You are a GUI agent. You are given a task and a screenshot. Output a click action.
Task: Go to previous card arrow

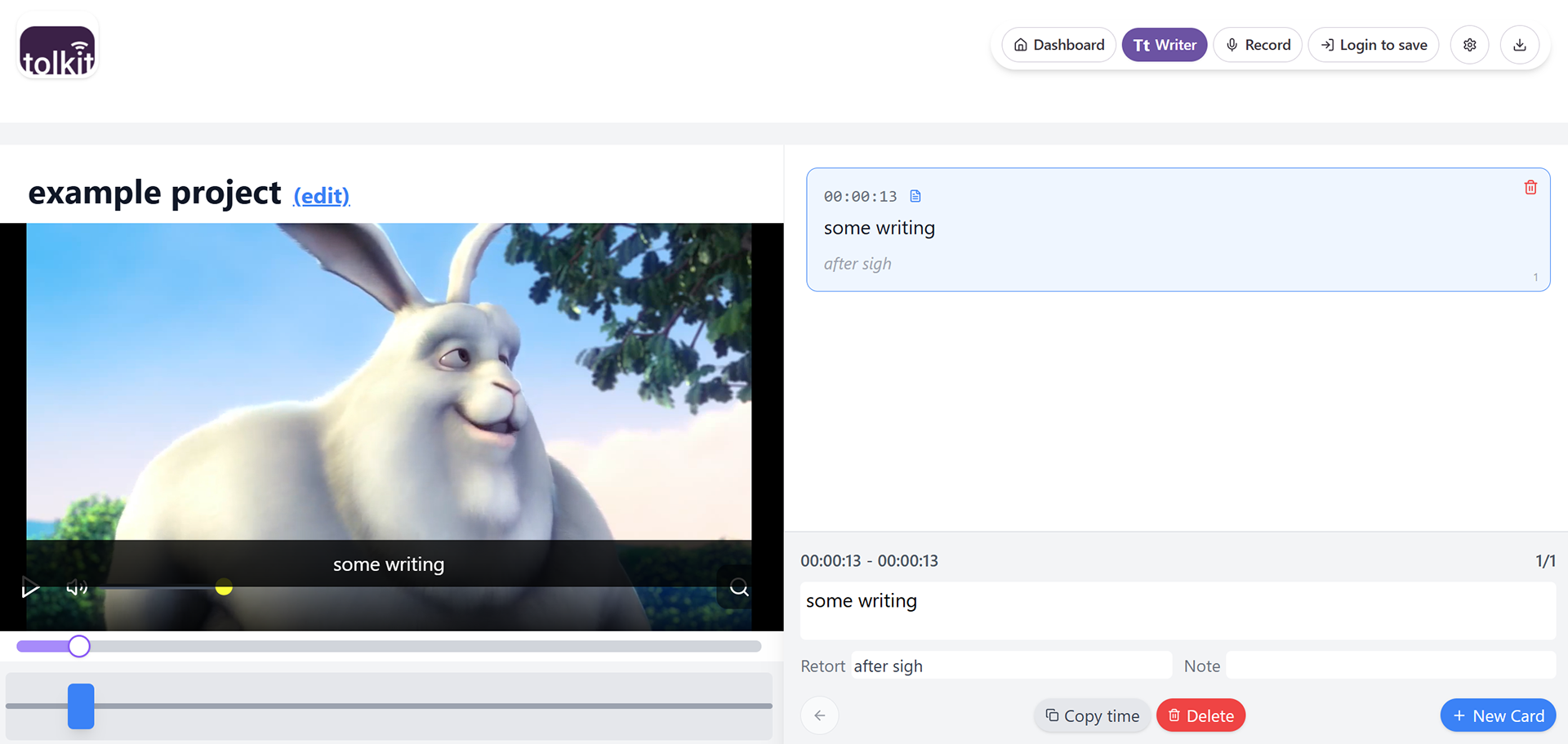tap(820, 715)
